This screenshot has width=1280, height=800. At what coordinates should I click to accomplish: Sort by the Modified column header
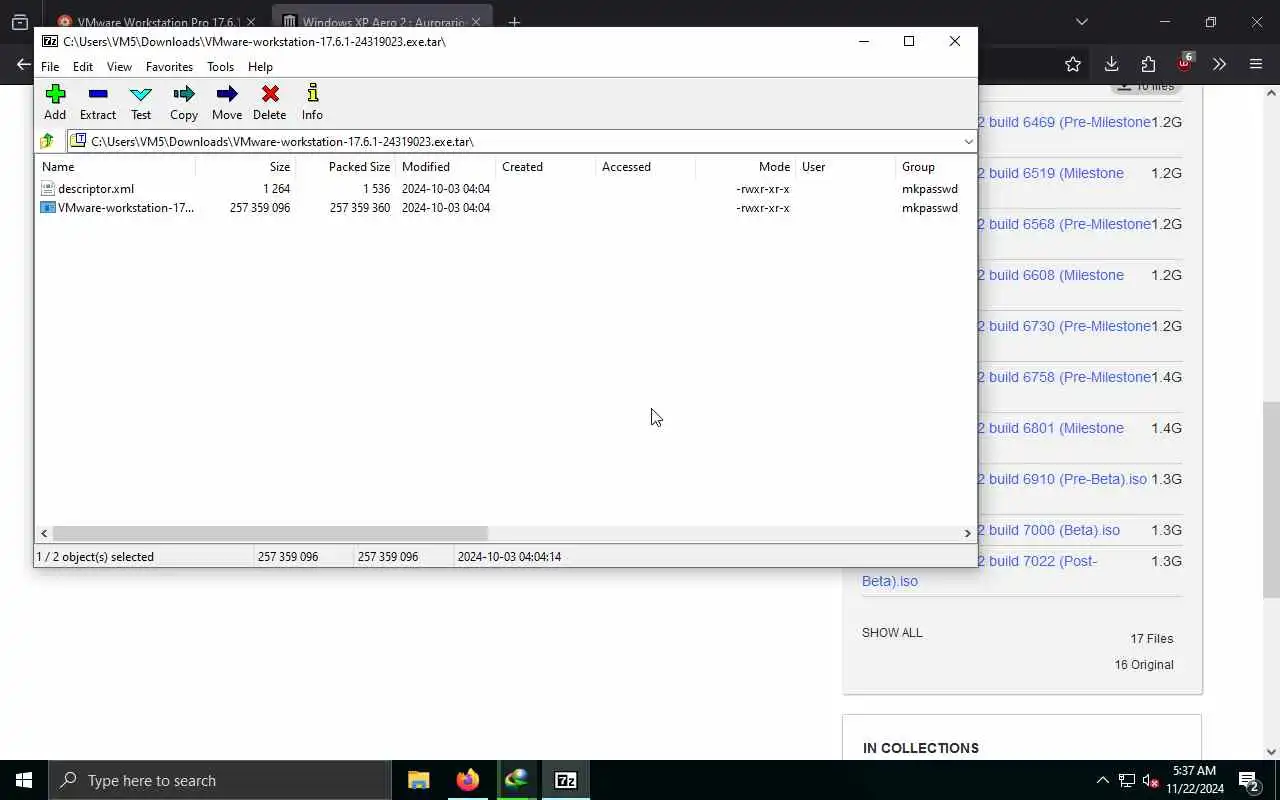[446, 167]
